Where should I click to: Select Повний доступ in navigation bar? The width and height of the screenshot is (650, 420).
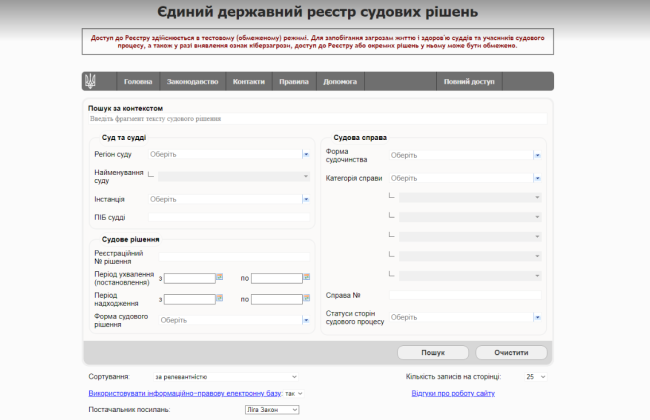469,82
